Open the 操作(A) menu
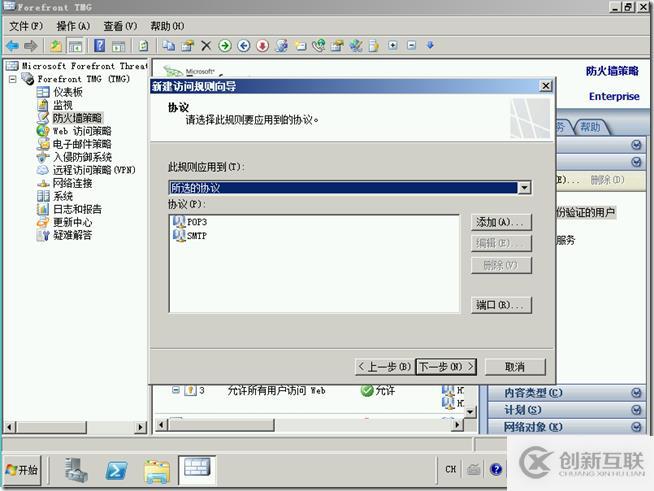The height and width of the screenshot is (491, 654). tap(73, 26)
